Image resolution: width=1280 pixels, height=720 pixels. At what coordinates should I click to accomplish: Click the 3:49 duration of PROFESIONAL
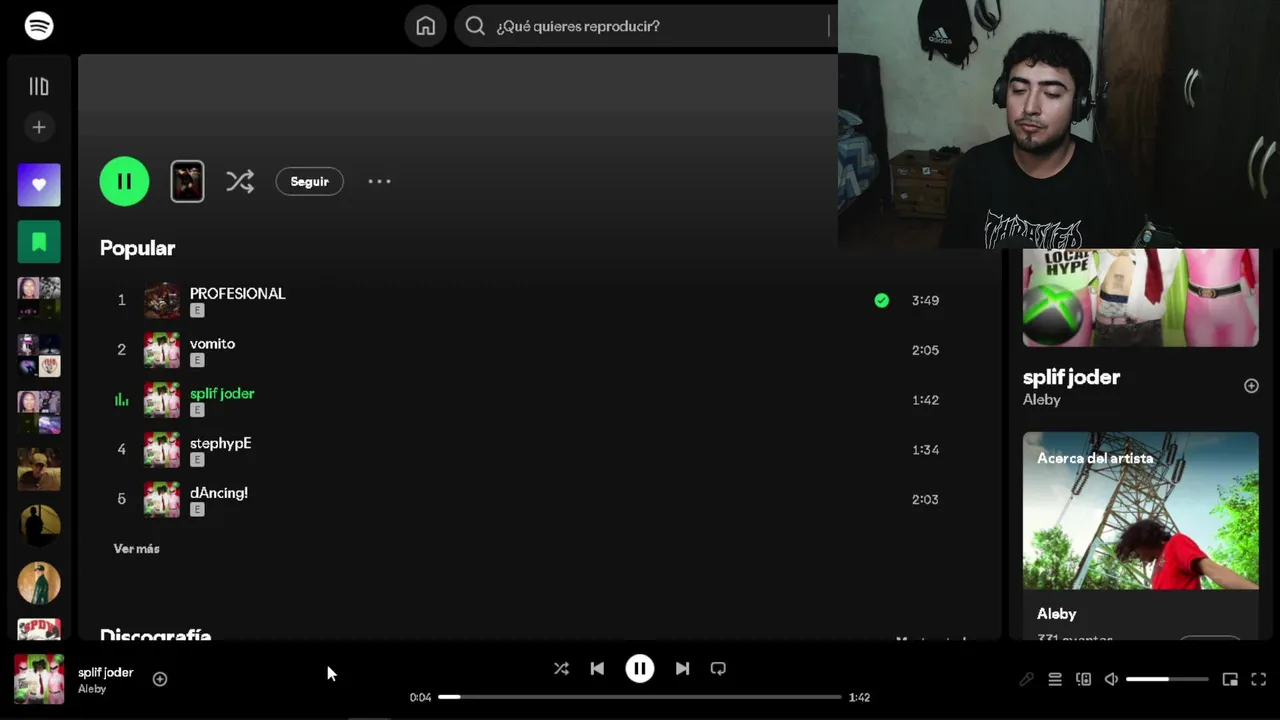click(x=925, y=300)
